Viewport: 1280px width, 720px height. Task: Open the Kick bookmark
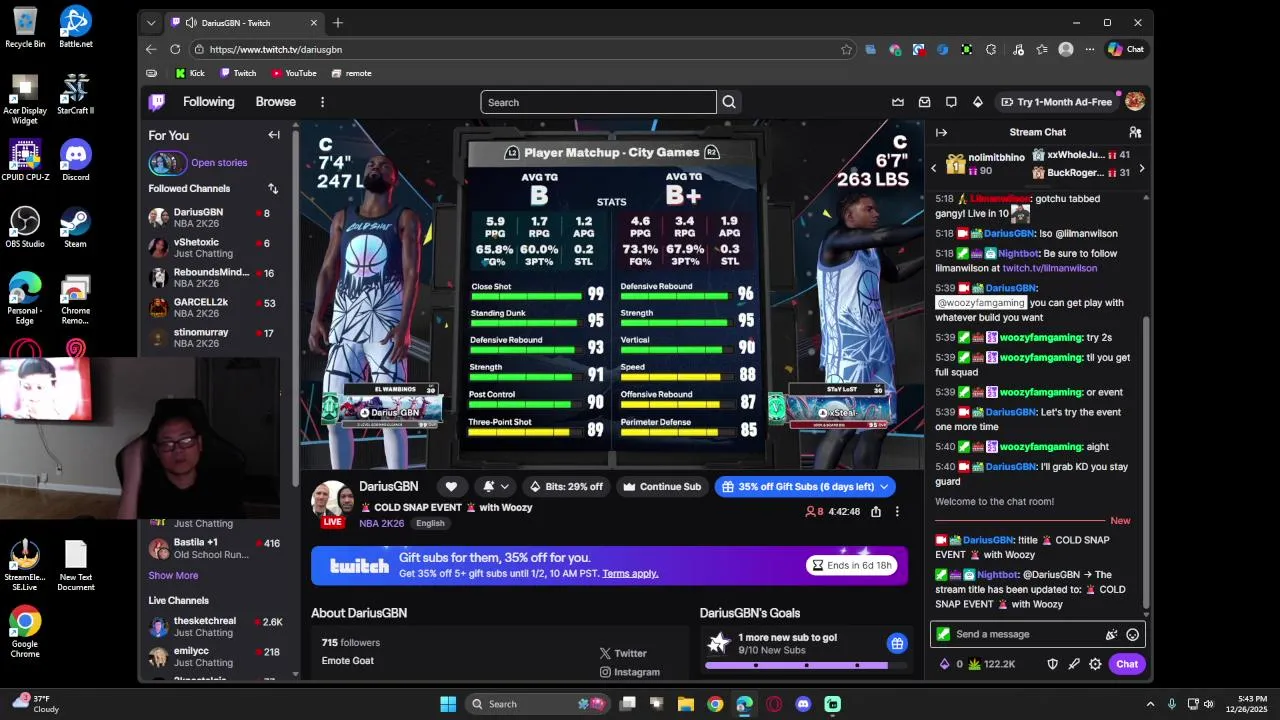click(x=189, y=73)
